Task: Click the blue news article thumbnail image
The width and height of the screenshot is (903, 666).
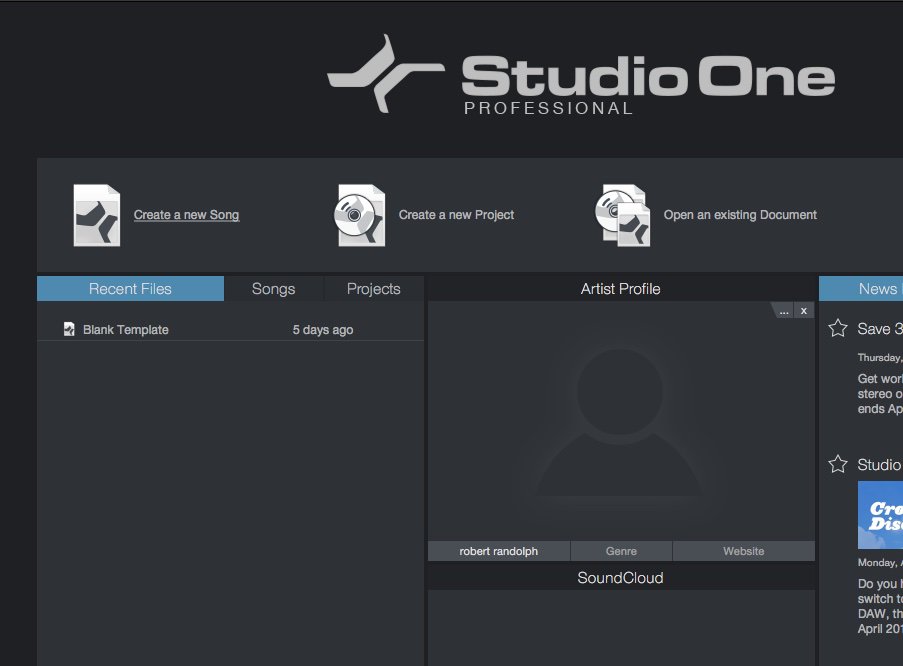Action: point(880,515)
